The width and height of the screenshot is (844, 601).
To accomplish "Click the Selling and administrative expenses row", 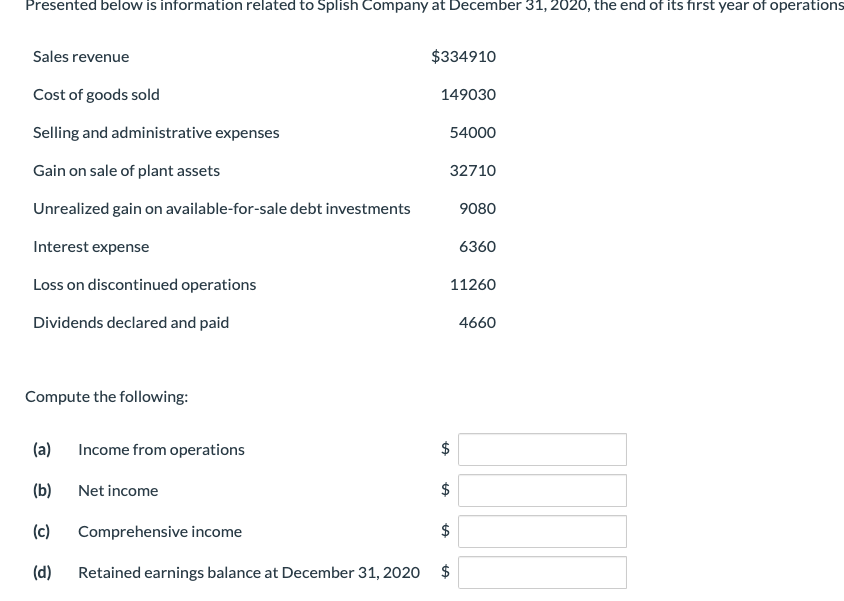I will coord(156,132).
